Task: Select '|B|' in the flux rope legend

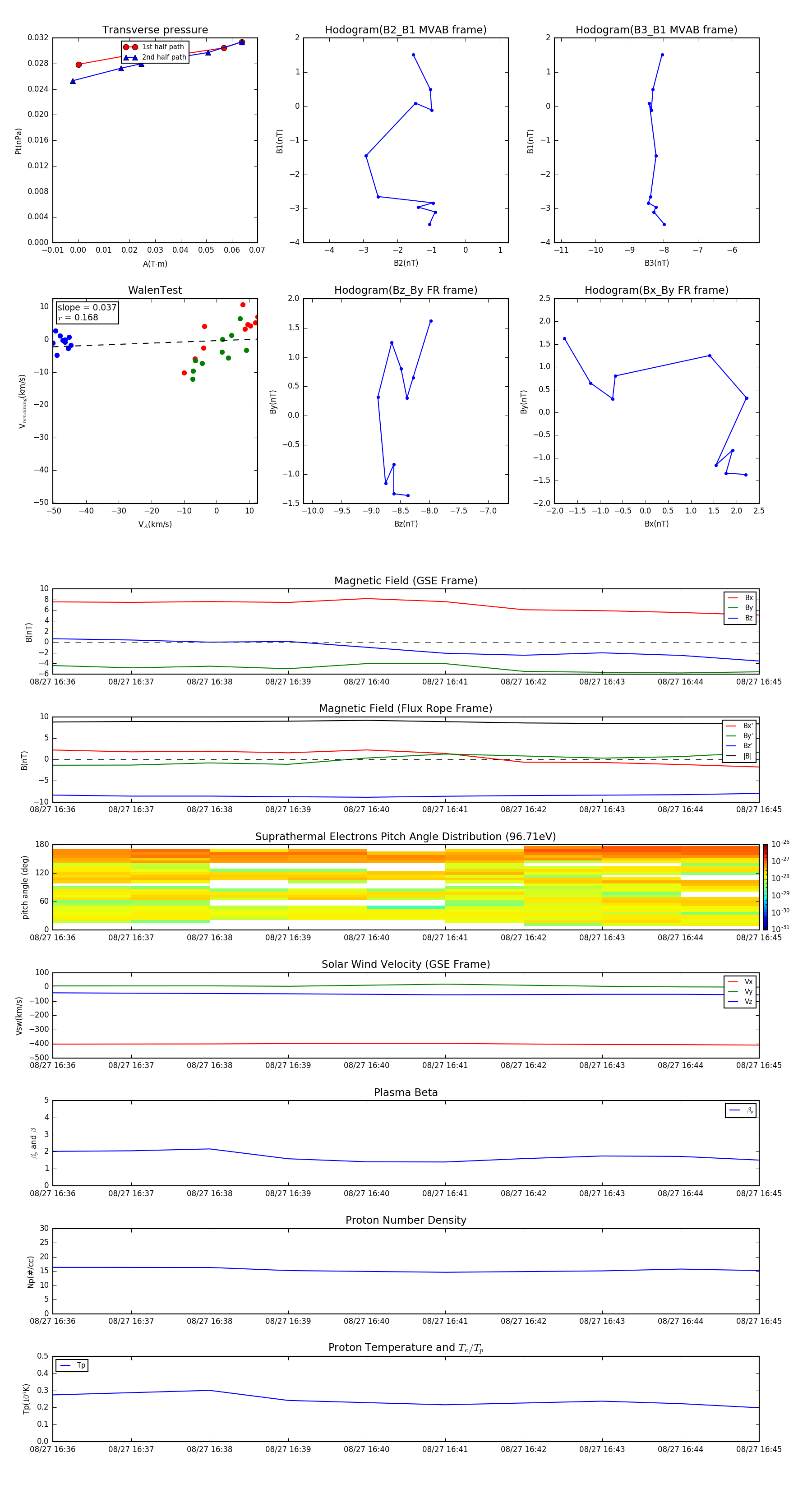Action: tap(739, 756)
